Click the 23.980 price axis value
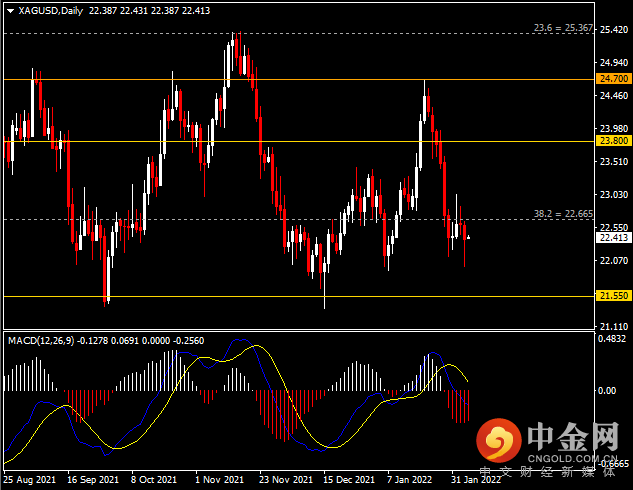 (x=614, y=129)
